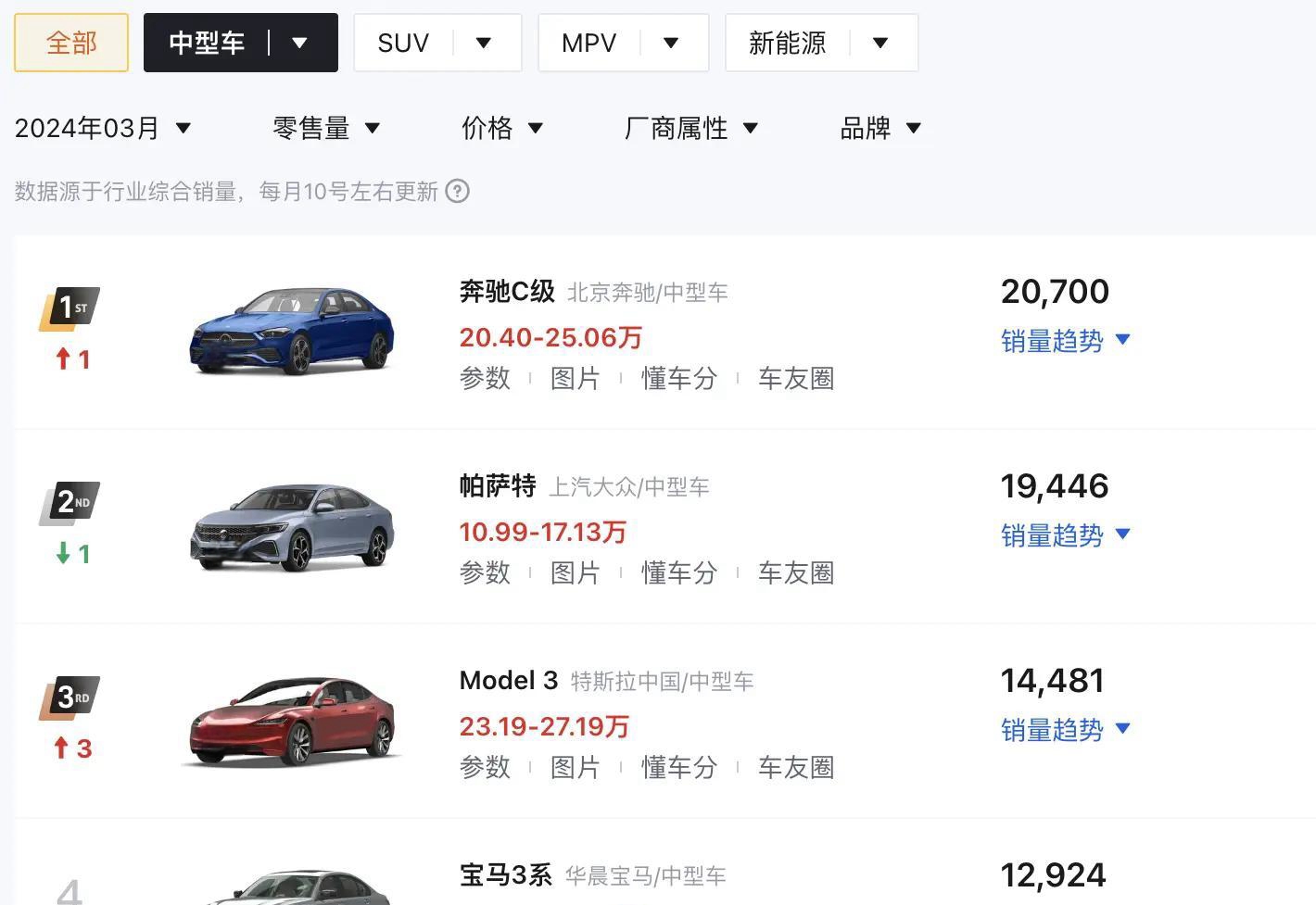Click the 3rd place rank badge
This screenshot has height=905, width=1316.
(x=70, y=698)
